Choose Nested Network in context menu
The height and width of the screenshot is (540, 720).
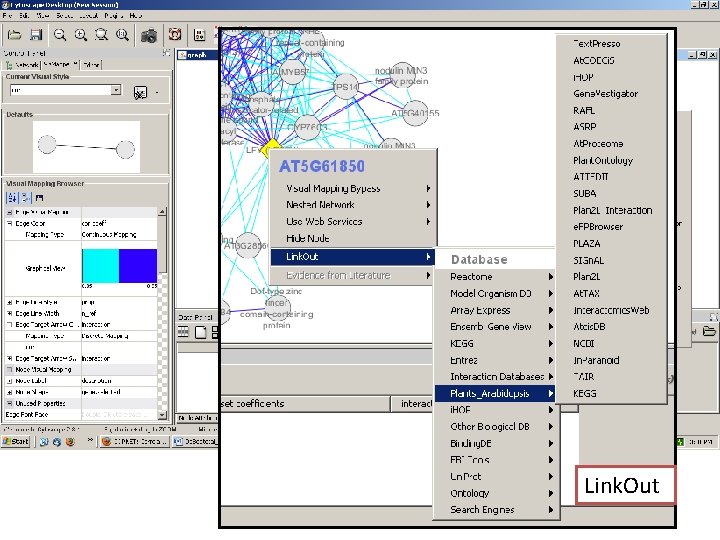[353, 205]
